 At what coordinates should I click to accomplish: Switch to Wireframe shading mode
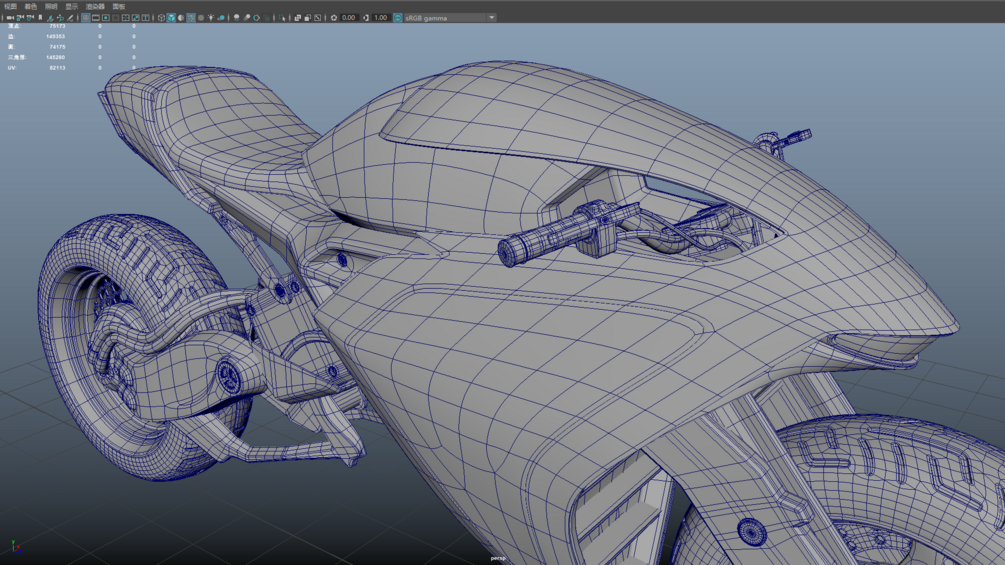[x=162, y=18]
